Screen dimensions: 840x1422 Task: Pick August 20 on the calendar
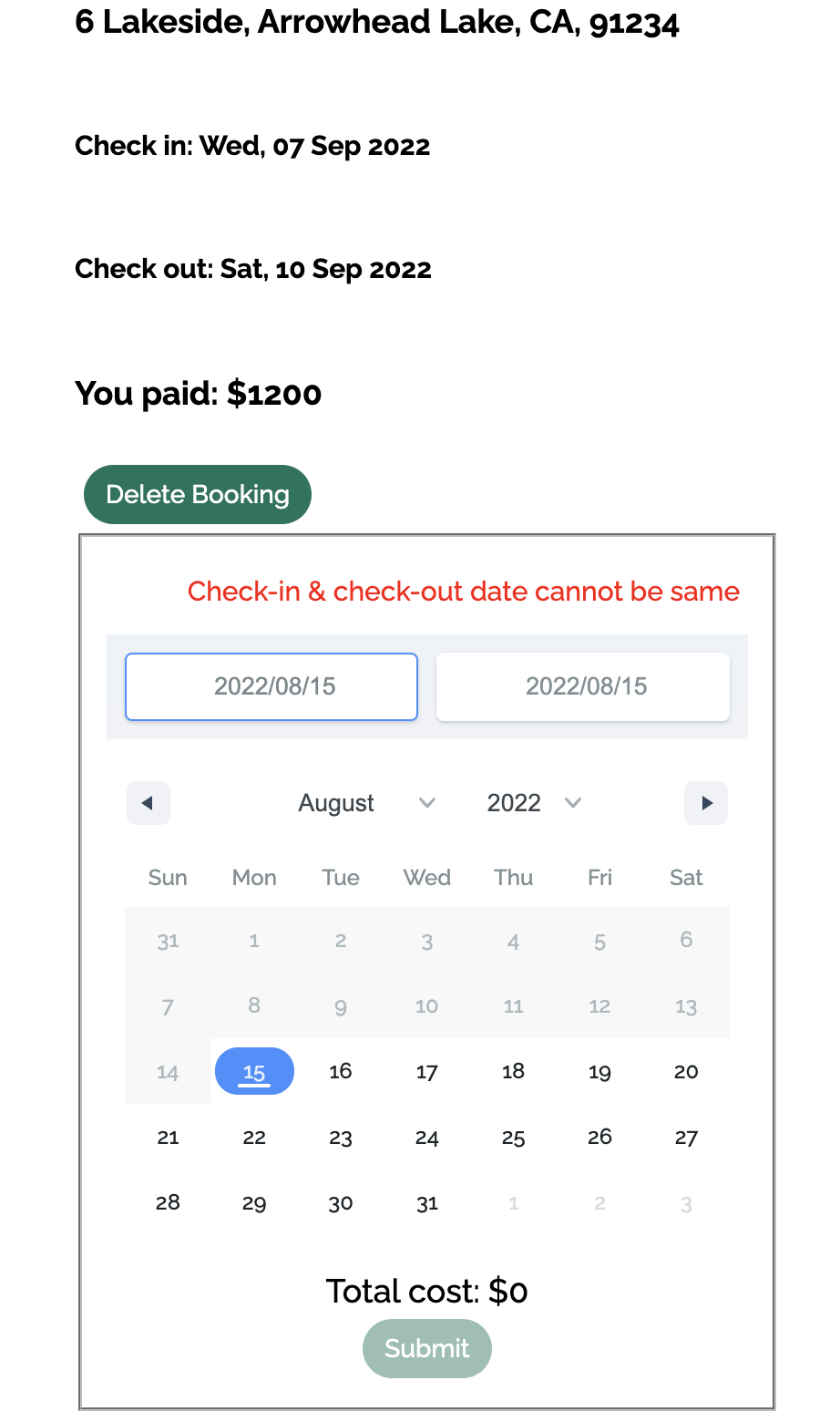pyautogui.click(x=686, y=1071)
